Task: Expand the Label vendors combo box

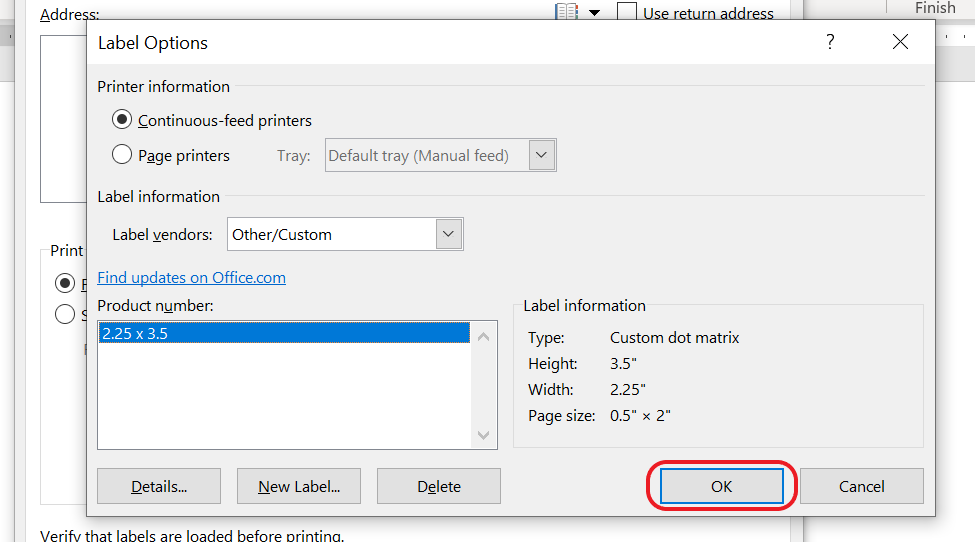Action: pyautogui.click(x=449, y=235)
